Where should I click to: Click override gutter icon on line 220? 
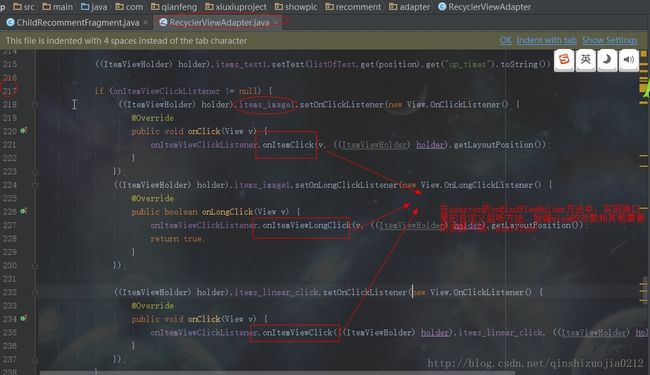pos(24,131)
